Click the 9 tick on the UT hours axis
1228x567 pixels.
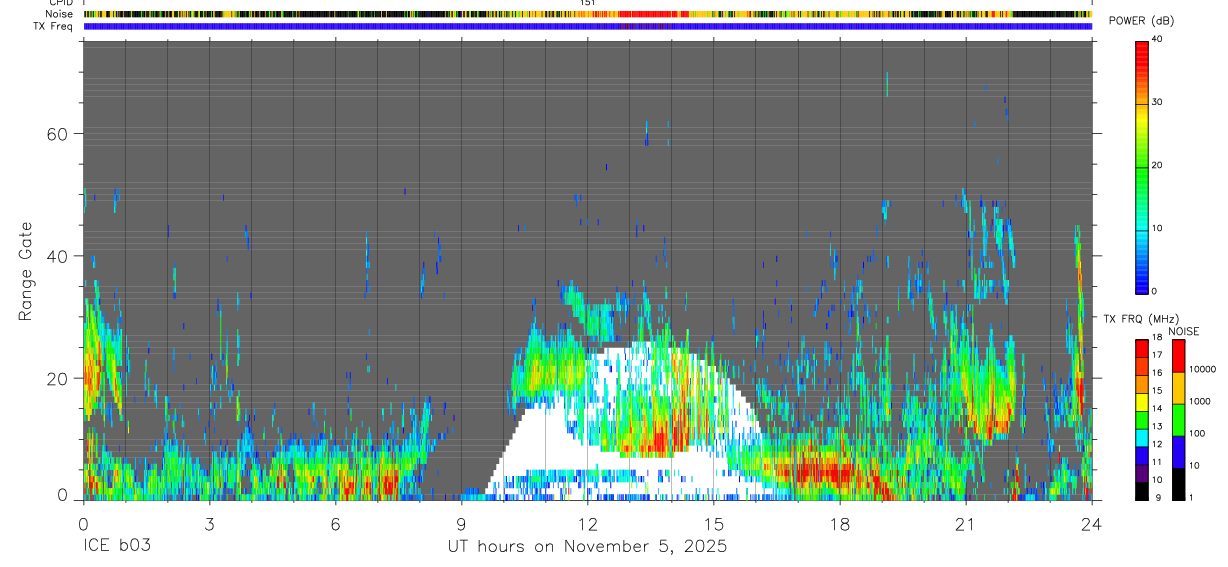(x=461, y=523)
